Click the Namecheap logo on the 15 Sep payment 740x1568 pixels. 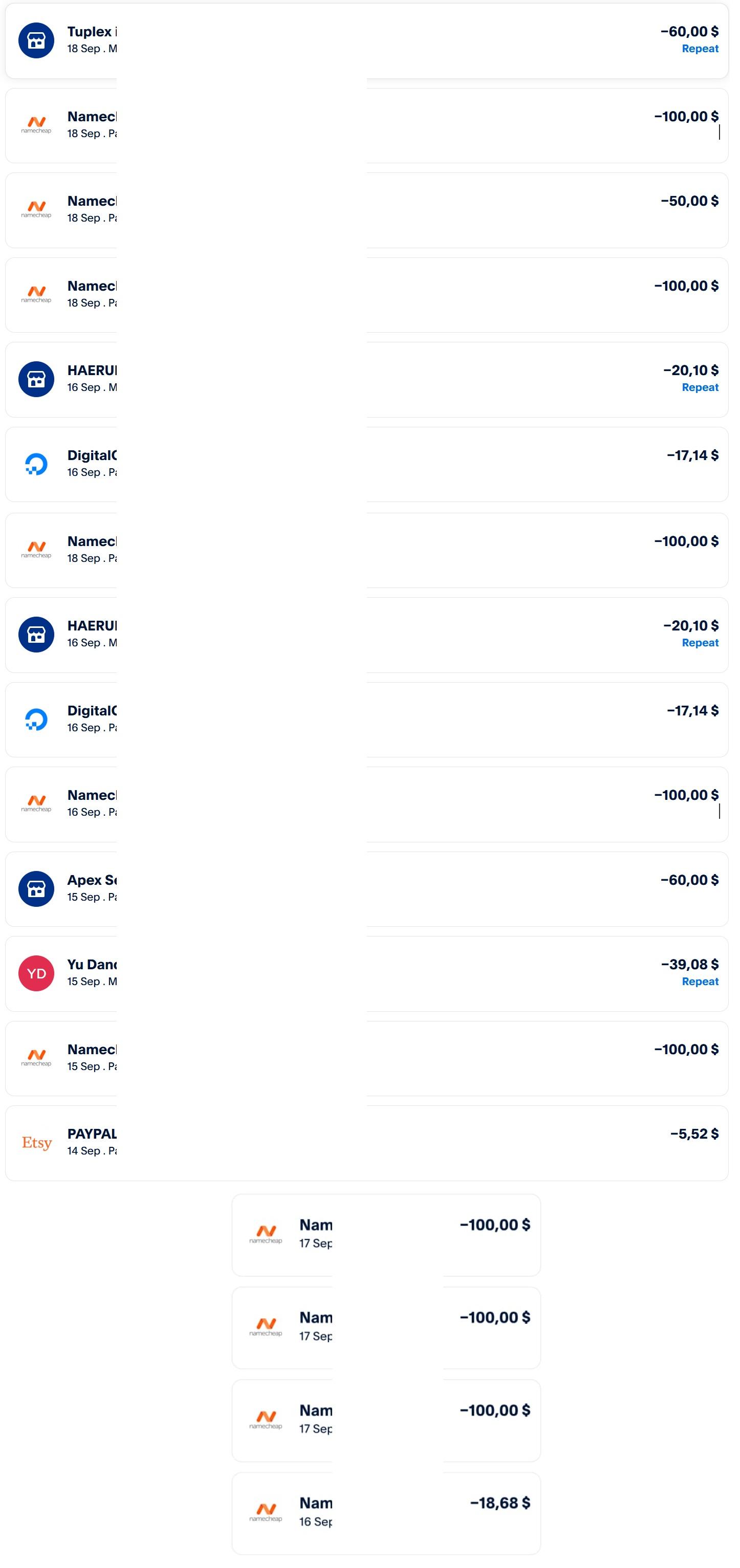click(36, 1058)
